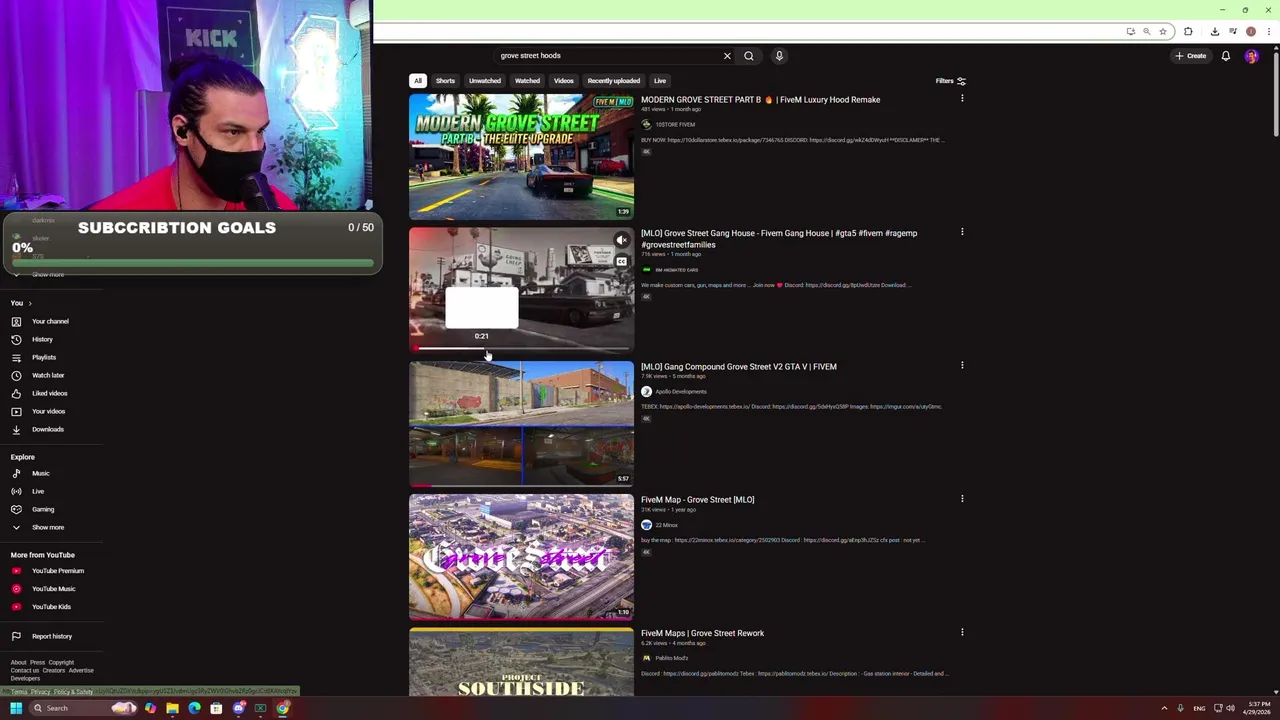Viewport: 1280px width, 720px height.
Task: Open the Modern Grove Street thumbnail
Action: pos(521,157)
